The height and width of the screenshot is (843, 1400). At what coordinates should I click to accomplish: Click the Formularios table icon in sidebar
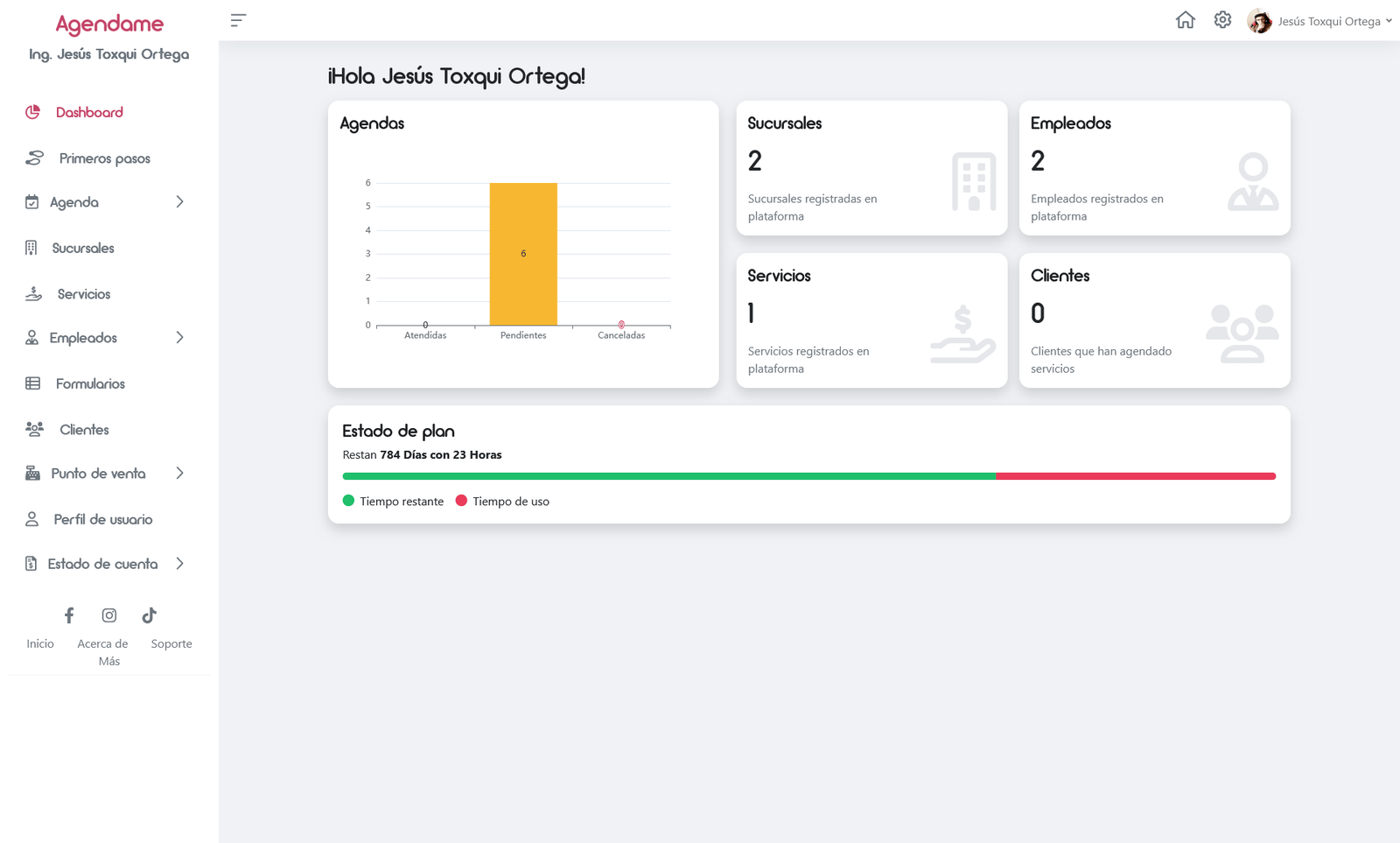33,383
